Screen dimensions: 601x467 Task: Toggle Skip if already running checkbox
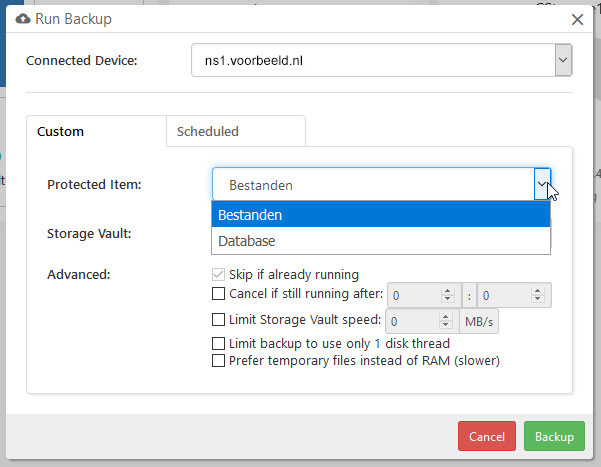218,275
